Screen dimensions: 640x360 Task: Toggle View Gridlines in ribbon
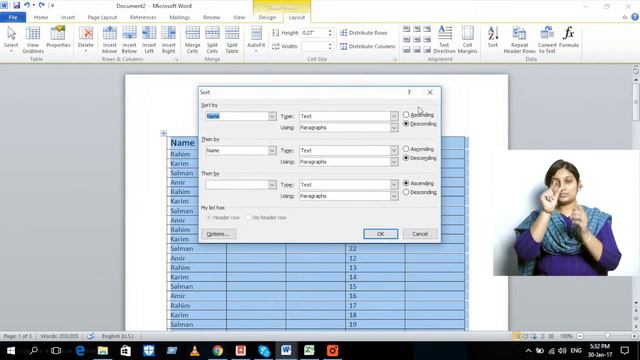[x=33, y=40]
